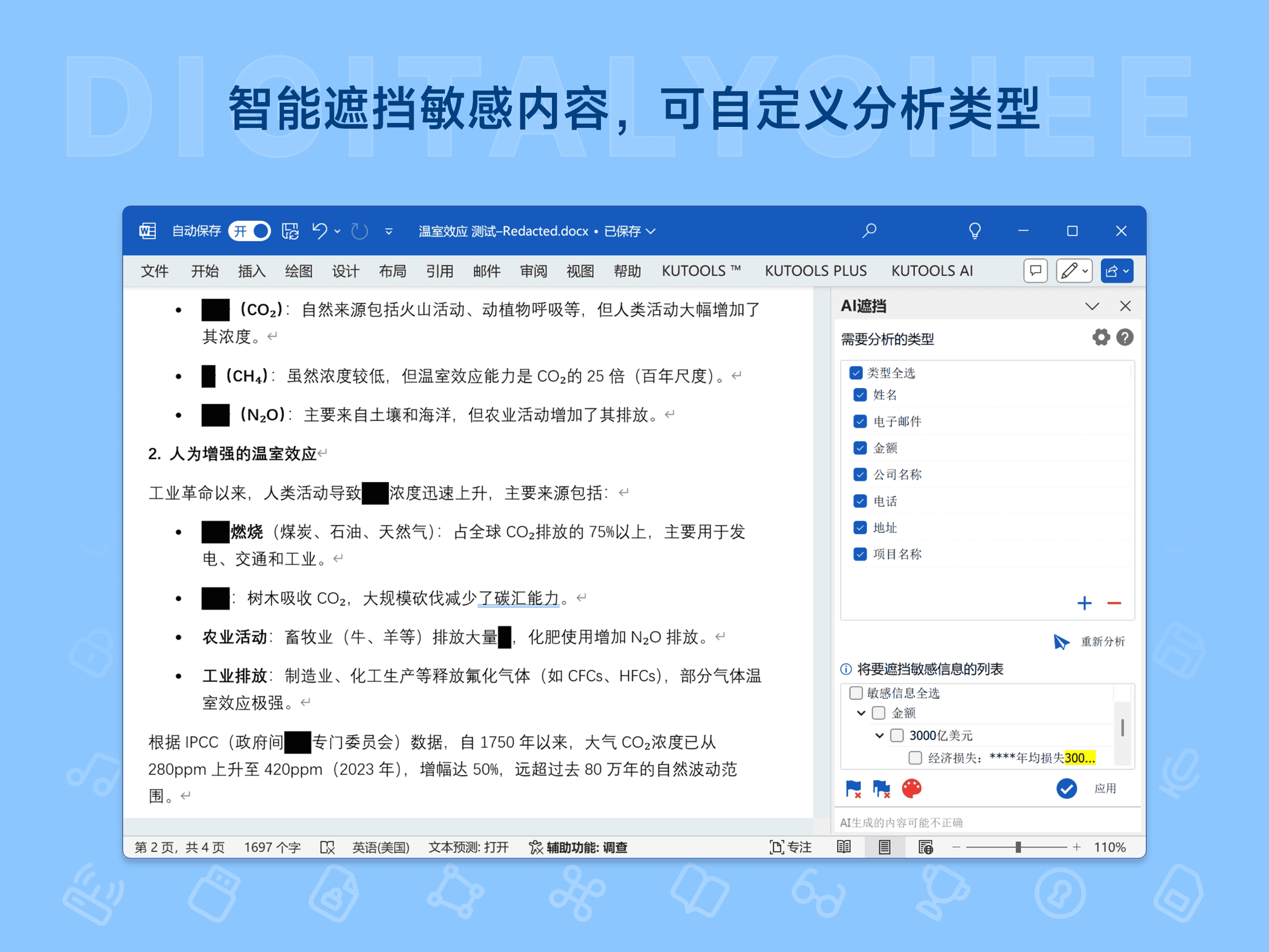The image size is (1269, 952).
Task: Toggle the 类型全选 checkbox
Action: [856, 373]
